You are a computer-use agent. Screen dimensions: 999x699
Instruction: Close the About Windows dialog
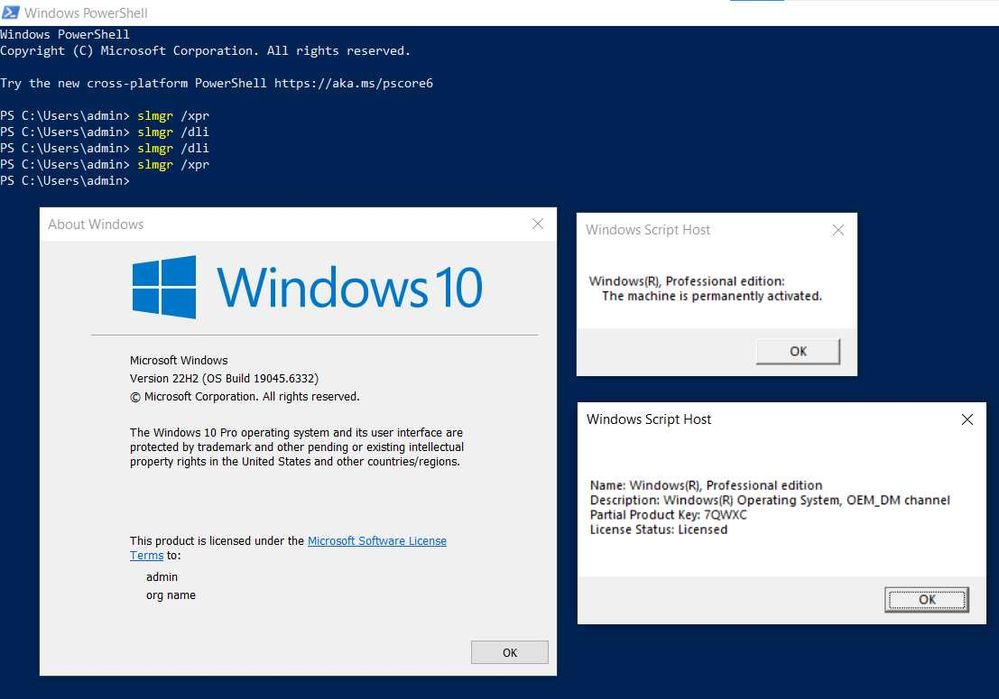point(538,224)
